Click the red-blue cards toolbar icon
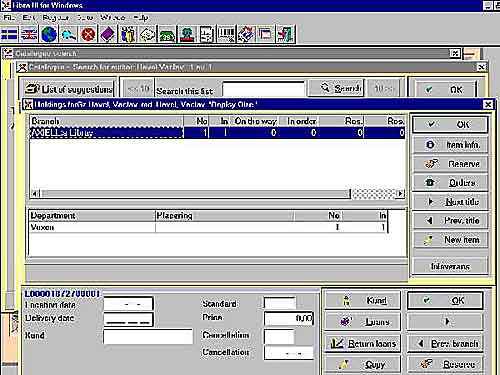Viewport: 500px width, 375px height. pyautogui.click(x=245, y=34)
